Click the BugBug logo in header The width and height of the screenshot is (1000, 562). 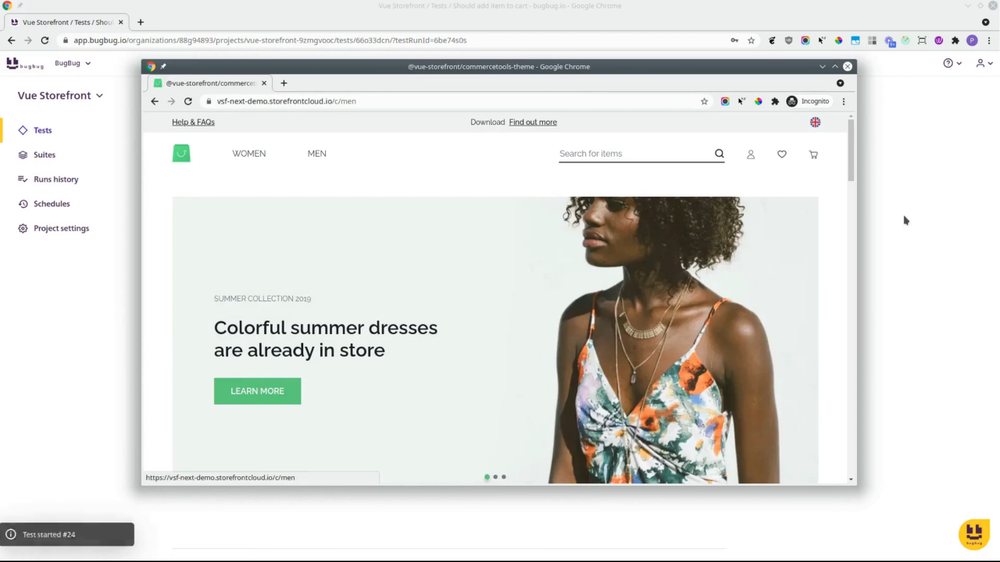(x=25, y=63)
